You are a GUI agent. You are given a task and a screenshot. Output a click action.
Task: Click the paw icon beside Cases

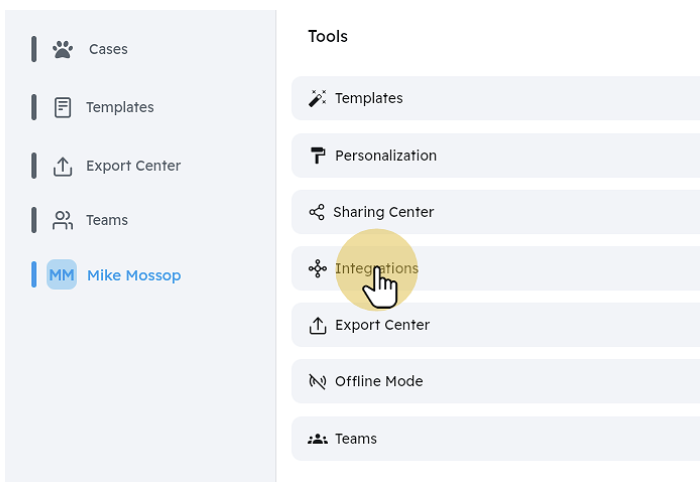point(62,49)
